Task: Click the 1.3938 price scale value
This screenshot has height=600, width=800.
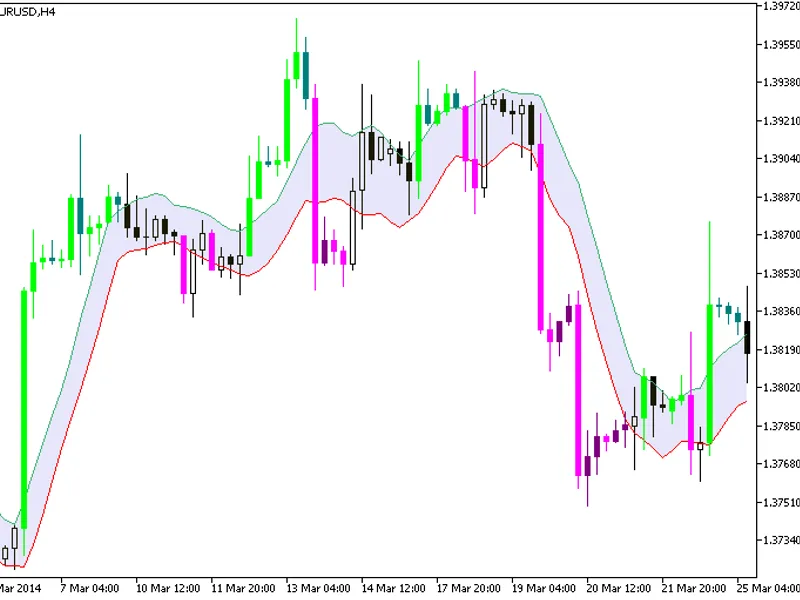Action: pos(781,83)
